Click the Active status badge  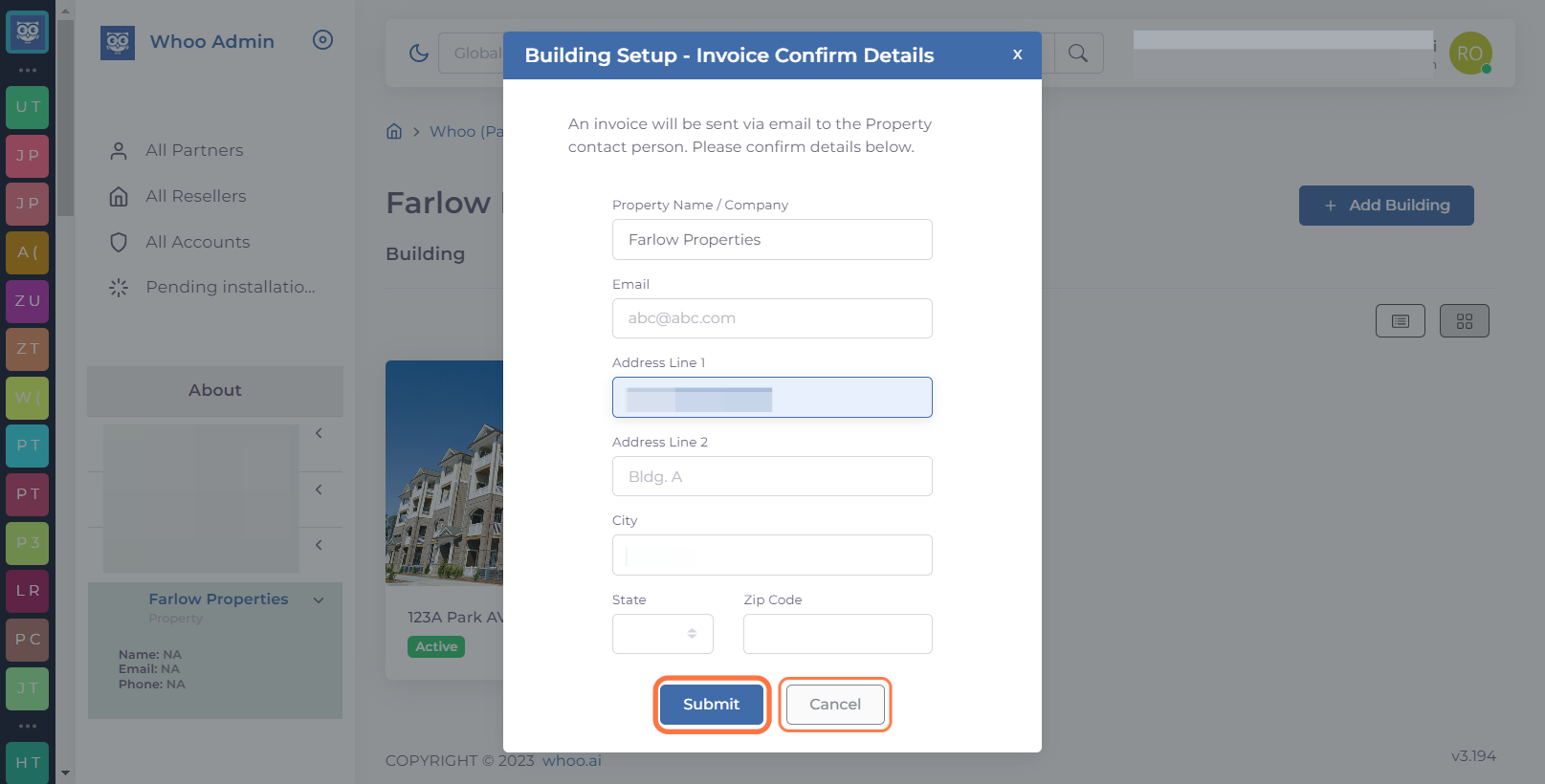[436, 647]
